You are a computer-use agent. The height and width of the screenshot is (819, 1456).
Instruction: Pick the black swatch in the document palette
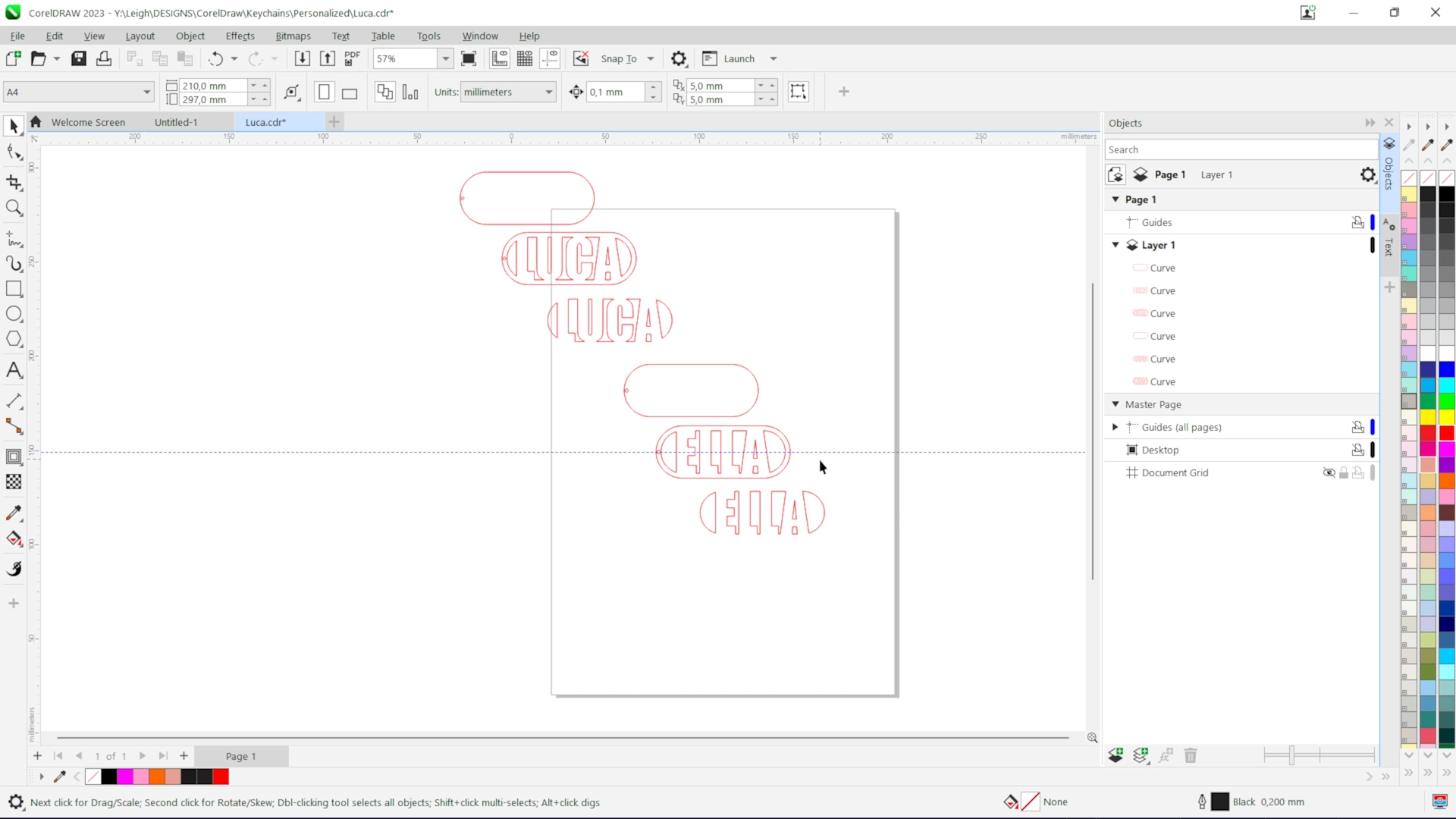click(x=109, y=777)
